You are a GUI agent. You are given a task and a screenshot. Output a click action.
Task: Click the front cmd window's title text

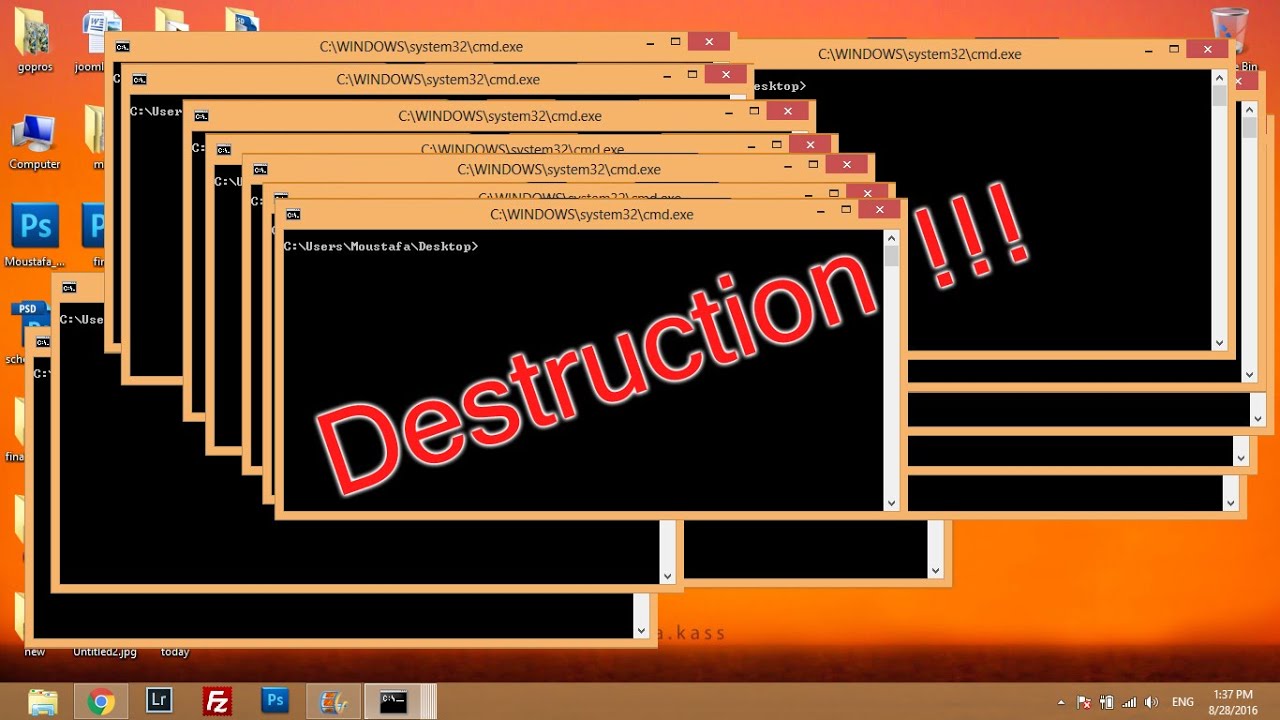[x=592, y=214]
